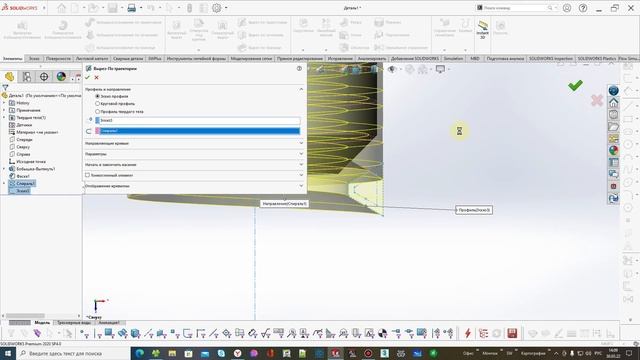Select the Front plane in the tree
Viewport: 640px width, 360px height.
pyautogui.click(x=20, y=140)
